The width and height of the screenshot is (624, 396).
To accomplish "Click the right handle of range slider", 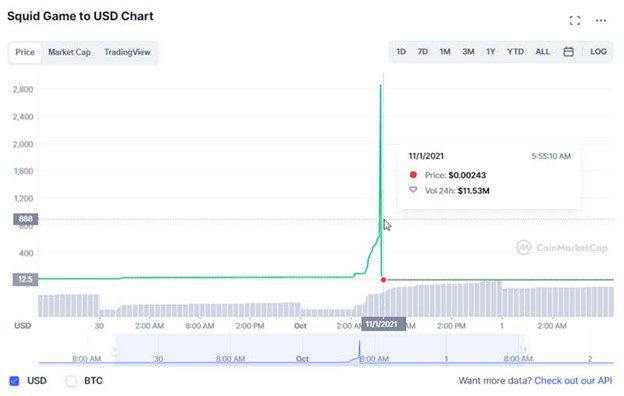I will tap(525, 349).
